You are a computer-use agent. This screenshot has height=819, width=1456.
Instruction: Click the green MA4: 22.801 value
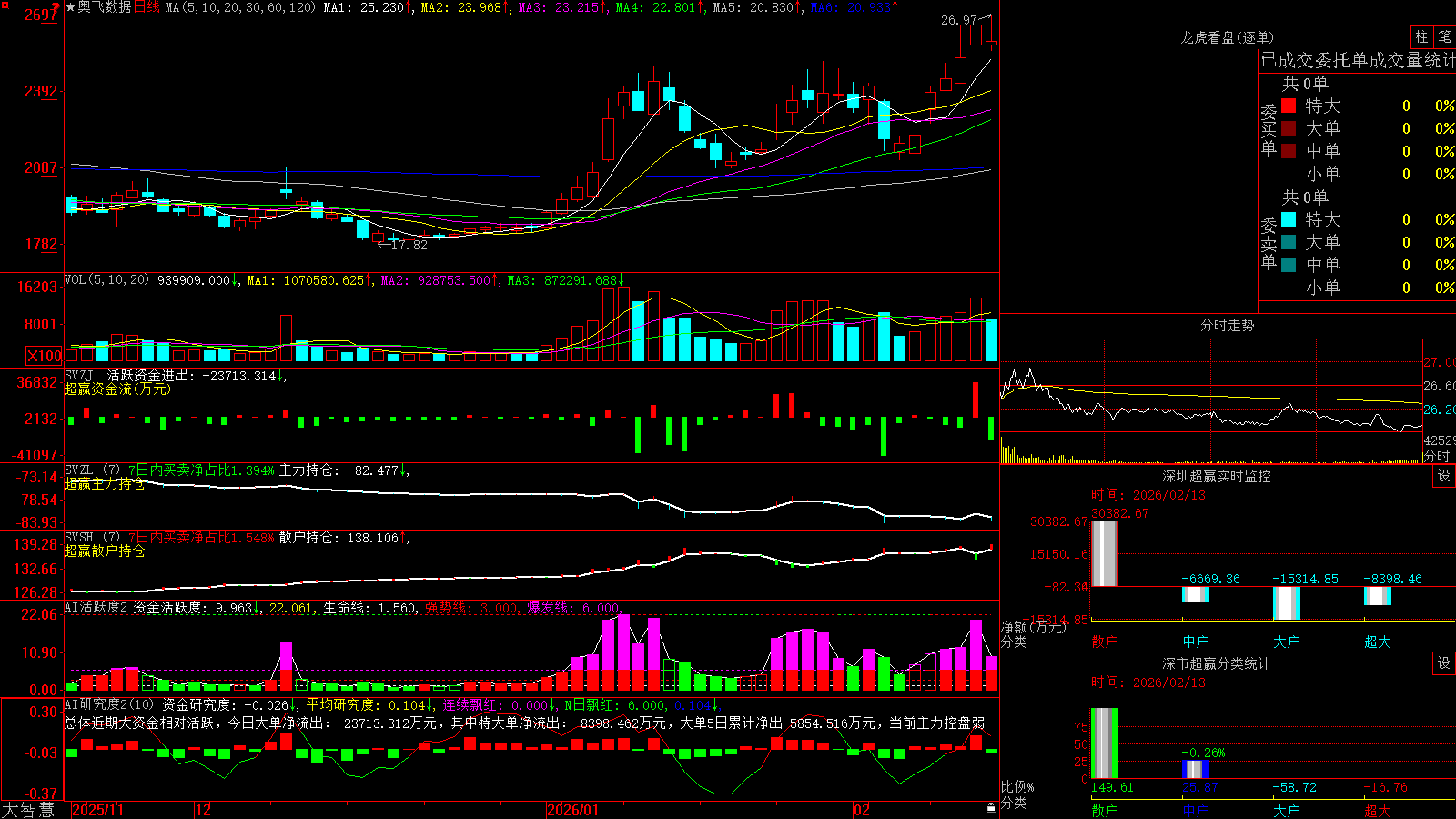(x=660, y=7)
